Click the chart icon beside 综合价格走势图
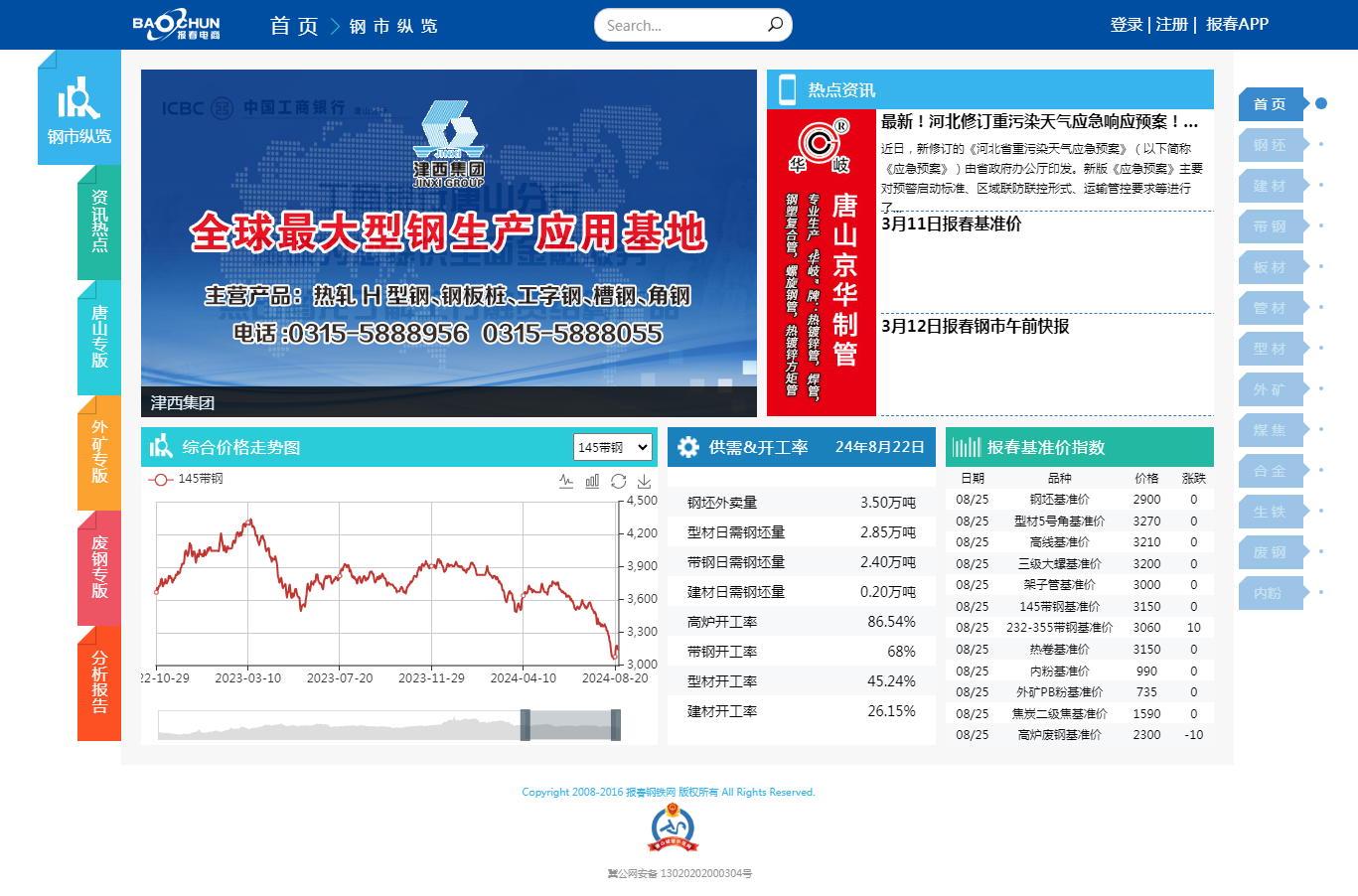Screen dimensions: 1358x896 tap(161, 446)
